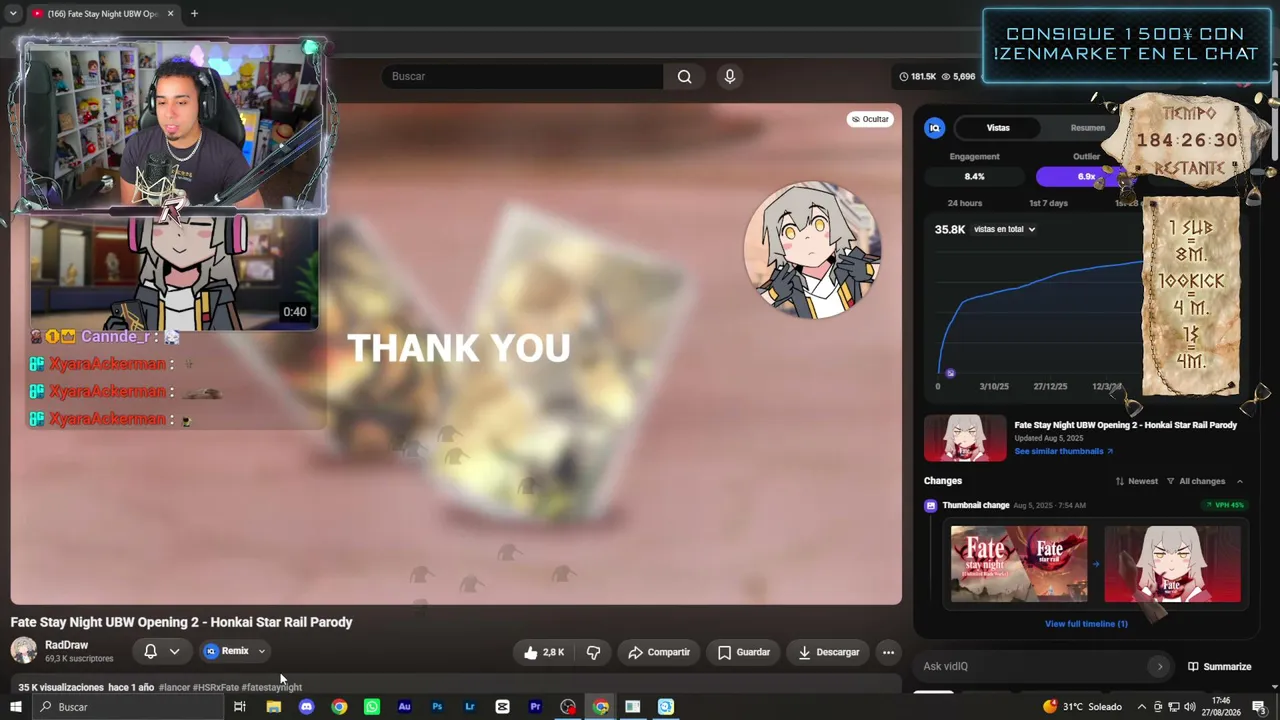Open the three-dot more actions menu

[888, 652]
